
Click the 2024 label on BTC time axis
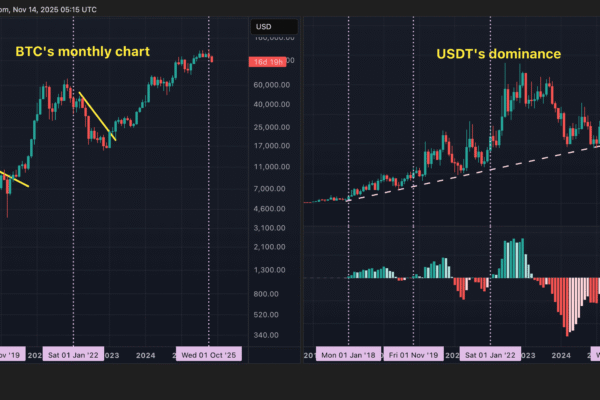click(145, 355)
